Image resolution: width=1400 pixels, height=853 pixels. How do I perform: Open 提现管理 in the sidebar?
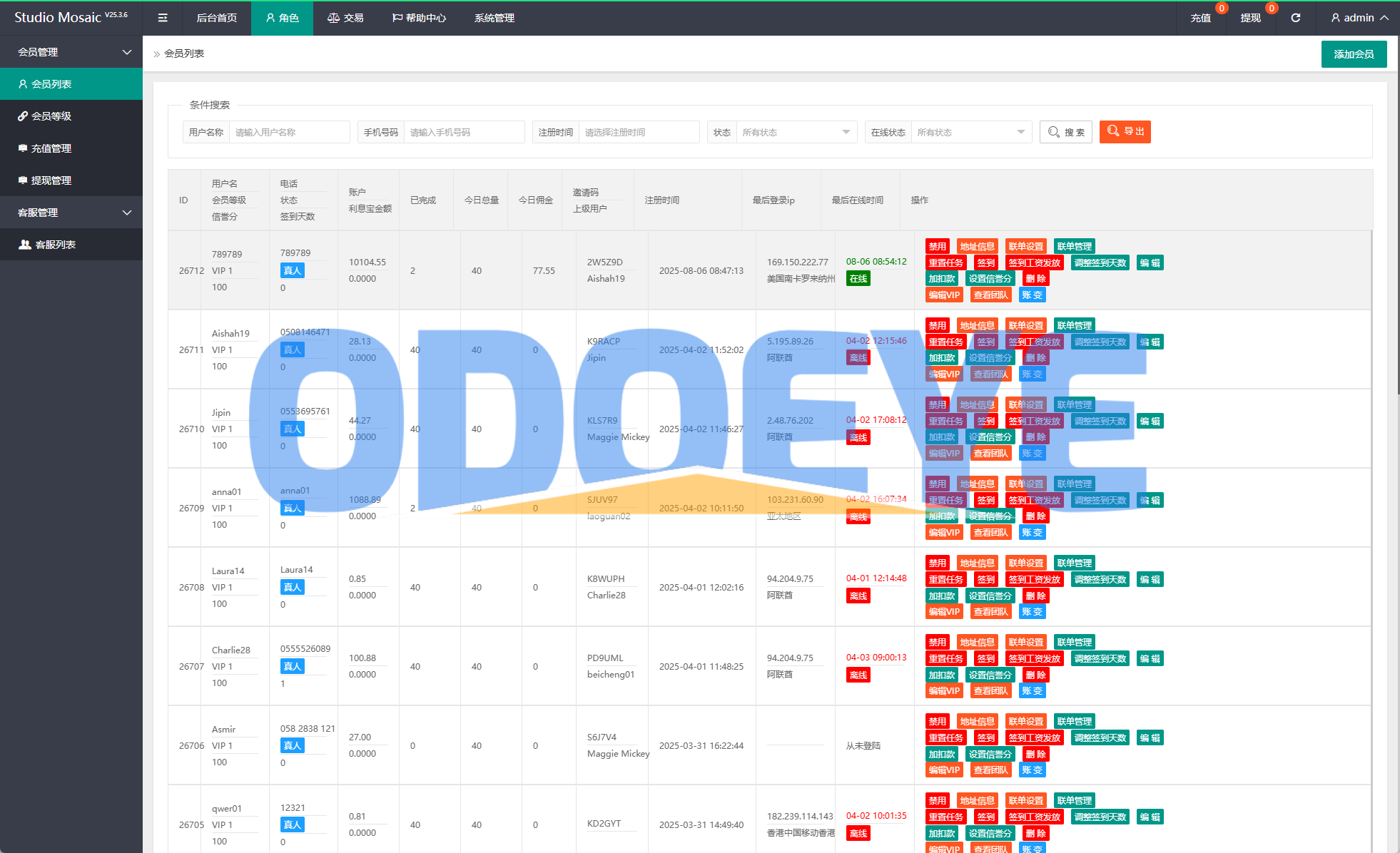[x=51, y=180]
